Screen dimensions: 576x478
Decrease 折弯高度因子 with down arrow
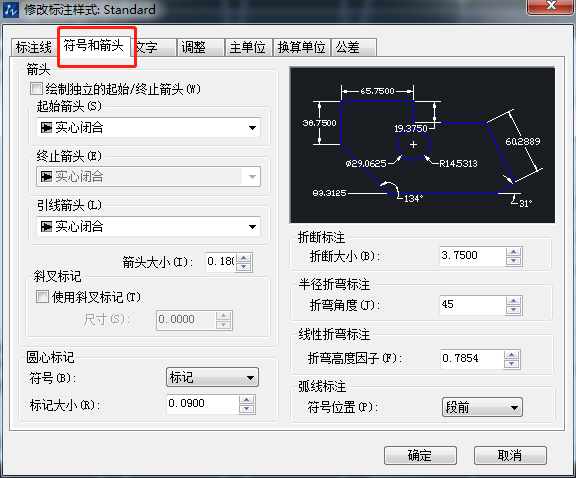[512, 364]
